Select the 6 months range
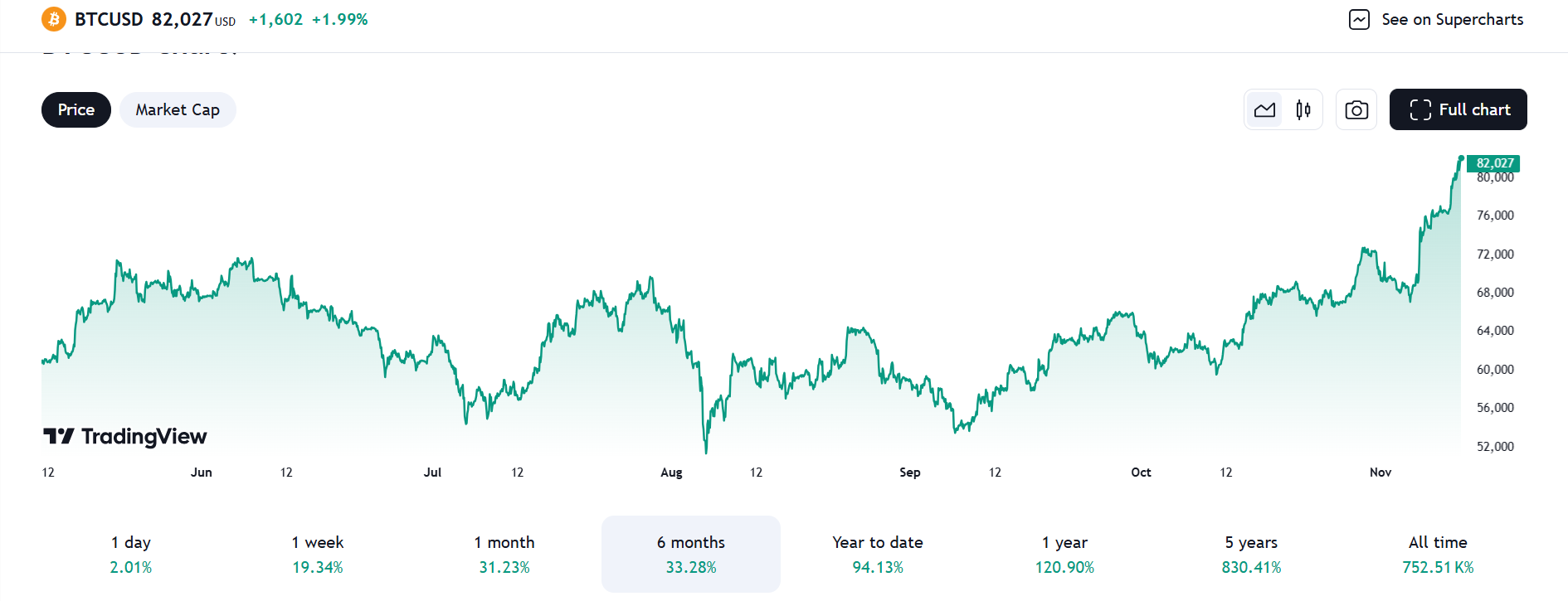Image resolution: width=1568 pixels, height=601 pixels. 691,554
